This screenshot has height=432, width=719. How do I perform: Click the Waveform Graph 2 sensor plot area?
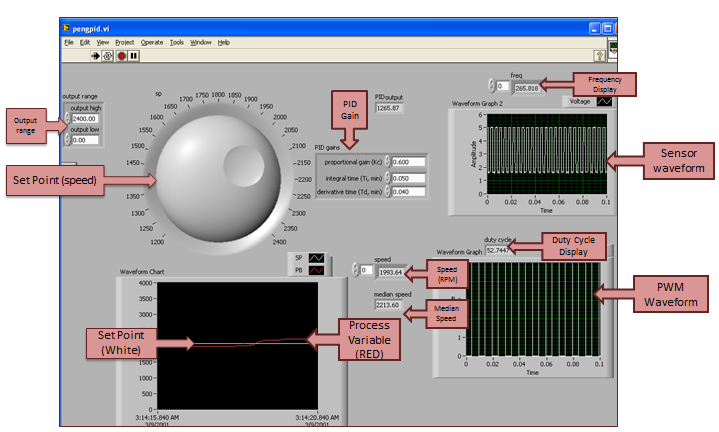click(547, 154)
